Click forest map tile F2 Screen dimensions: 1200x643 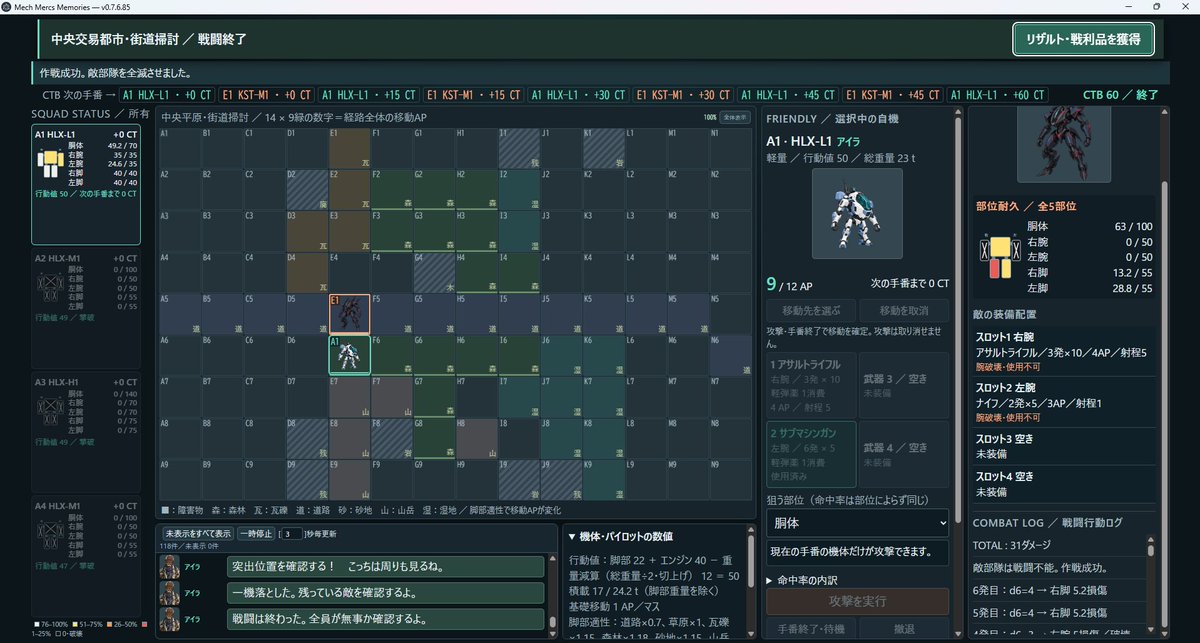tap(392, 189)
